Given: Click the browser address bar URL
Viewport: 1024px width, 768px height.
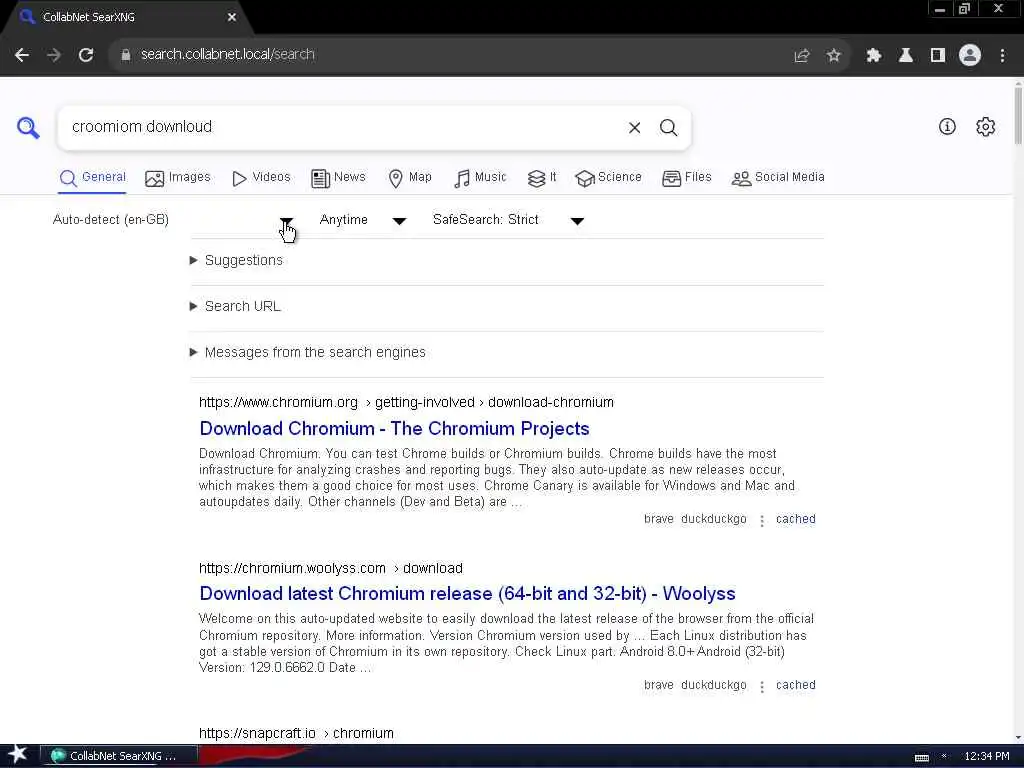Looking at the screenshot, I should pos(227,55).
